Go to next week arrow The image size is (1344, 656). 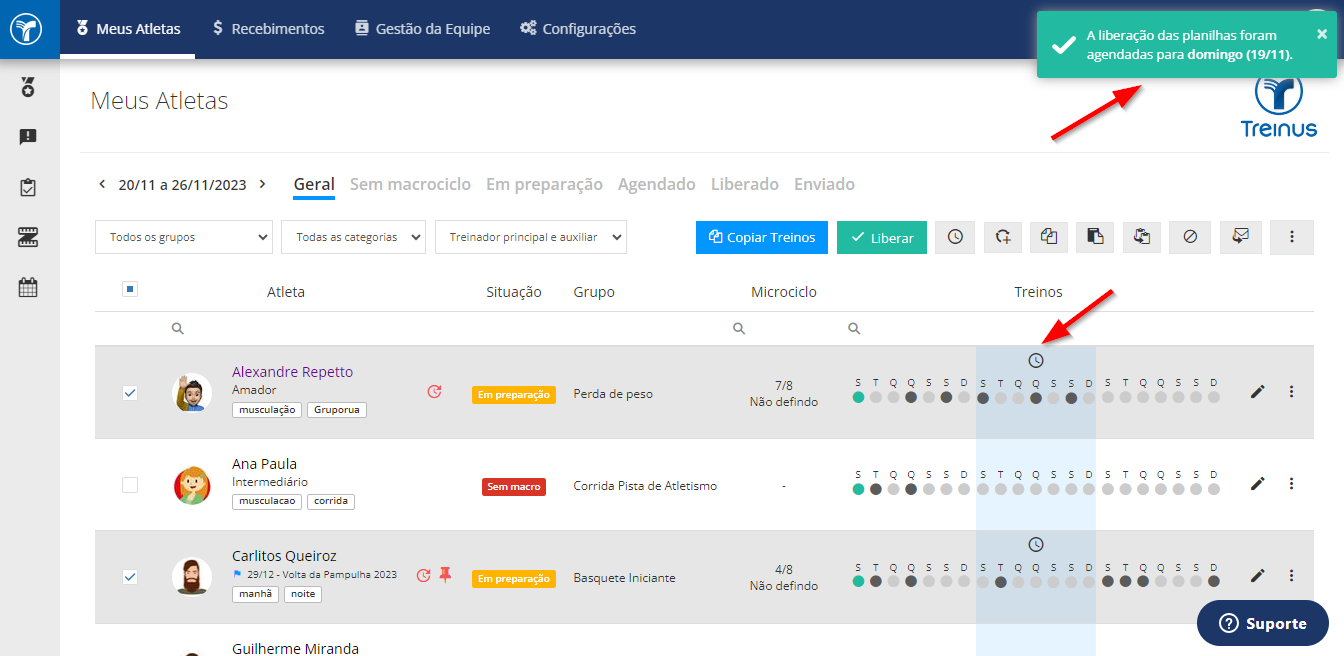[x=262, y=184]
